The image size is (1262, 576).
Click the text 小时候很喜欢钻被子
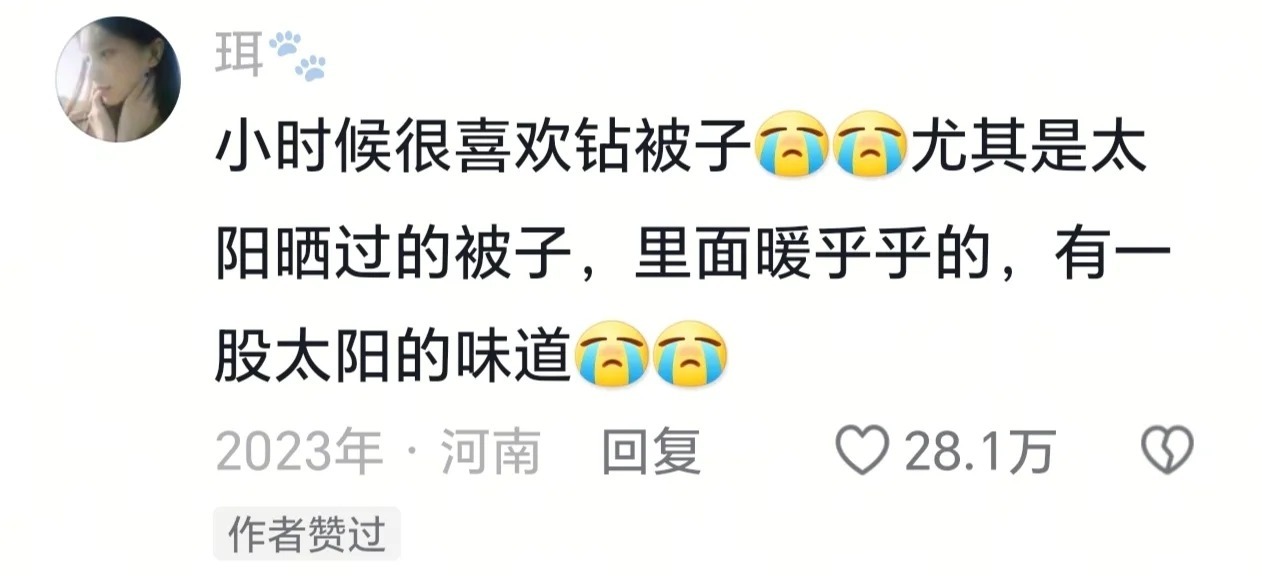pos(483,150)
